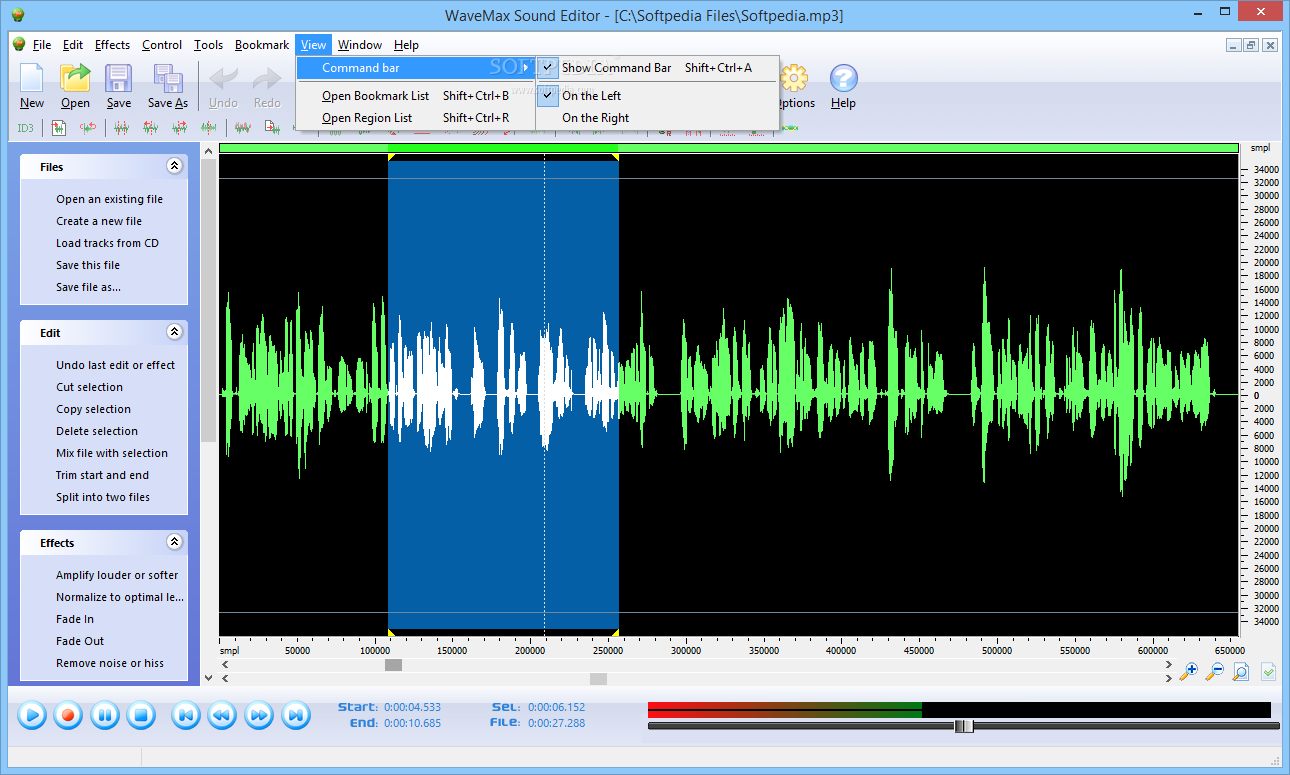Start recording with the Record button

point(68,715)
